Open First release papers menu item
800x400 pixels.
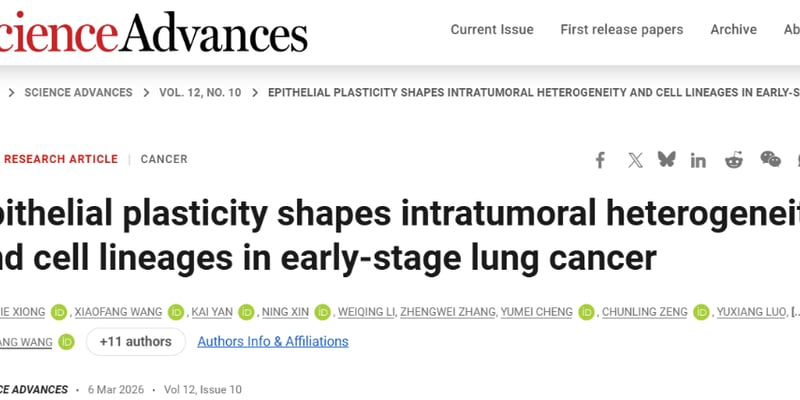point(622,30)
